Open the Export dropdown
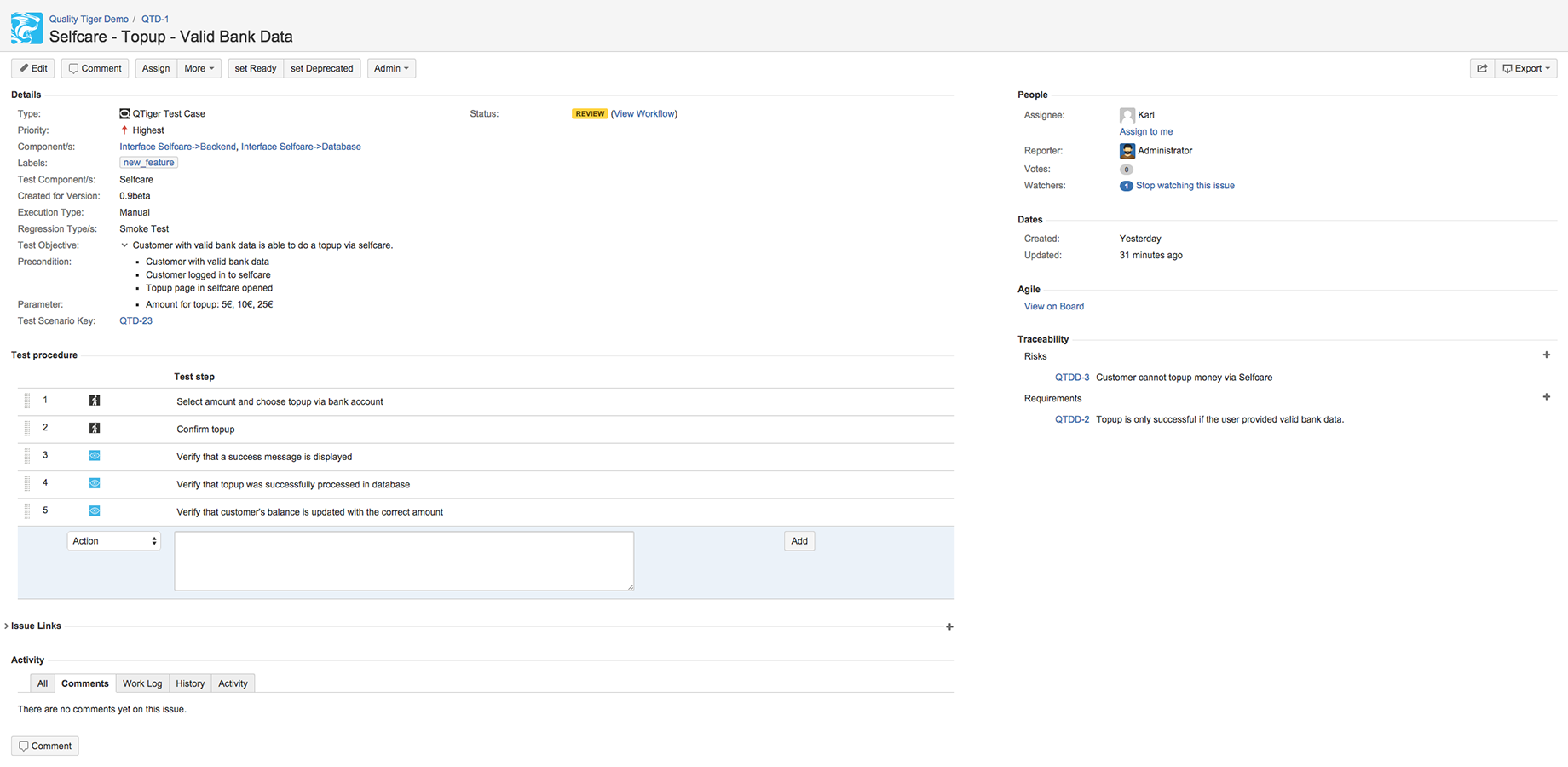 coord(1525,69)
